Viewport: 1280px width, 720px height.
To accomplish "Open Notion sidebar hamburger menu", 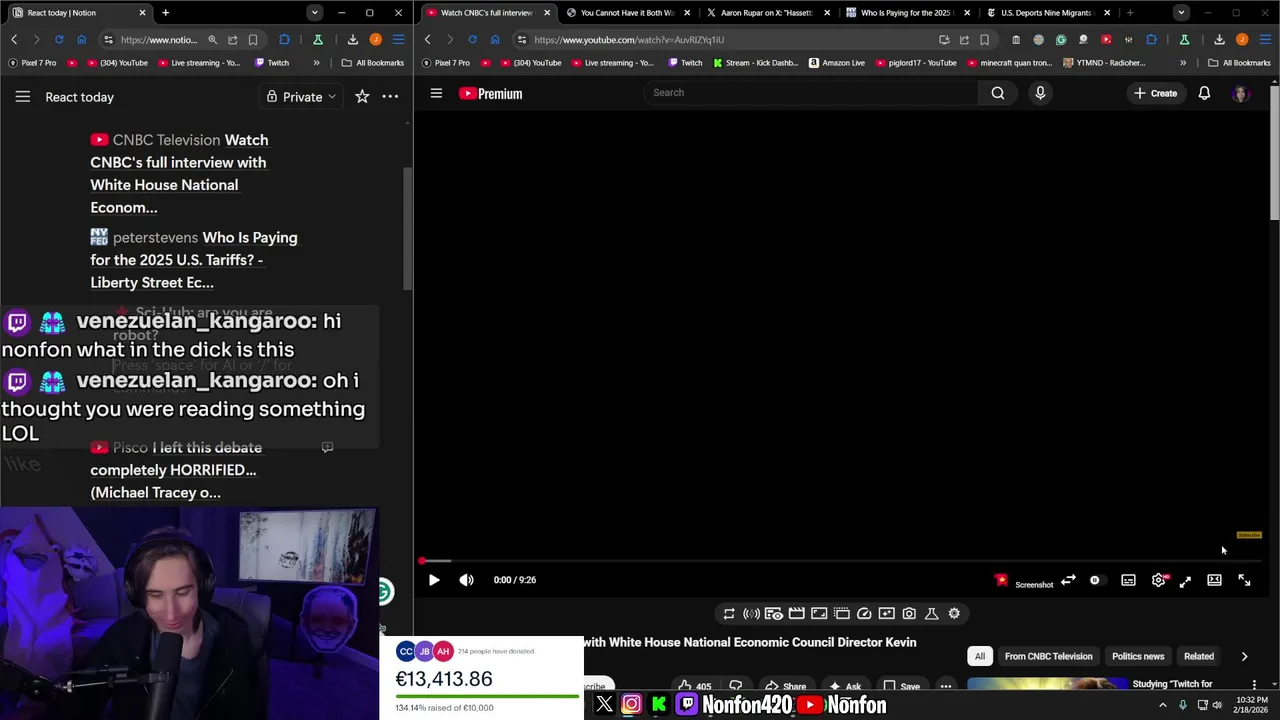I will click(23, 97).
